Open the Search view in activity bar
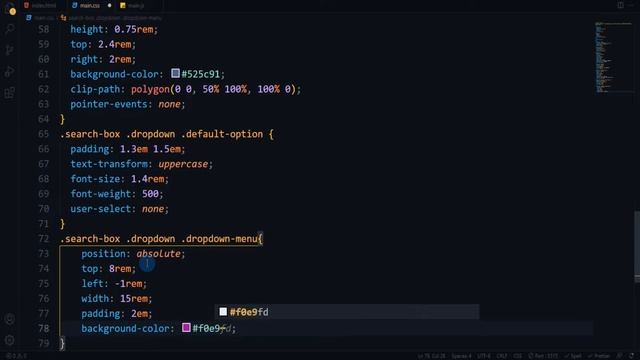 click(10, 29)
